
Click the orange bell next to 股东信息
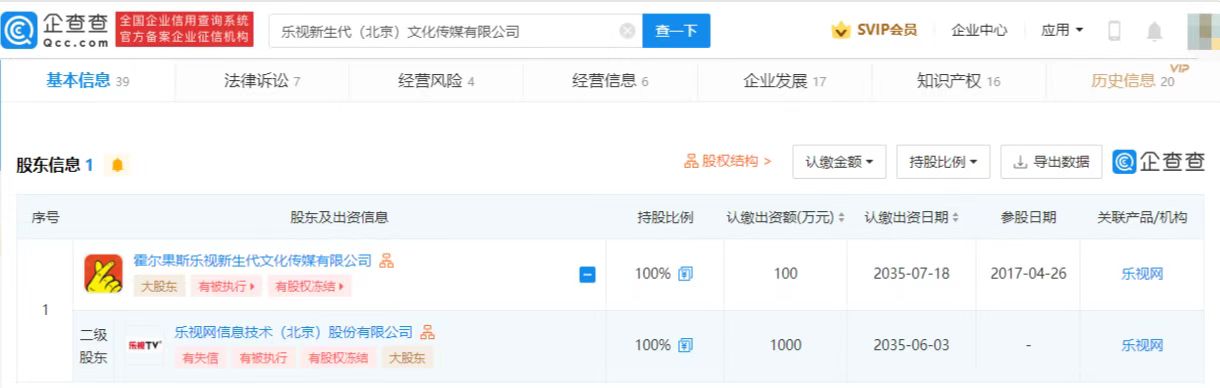tap(118, 165)
